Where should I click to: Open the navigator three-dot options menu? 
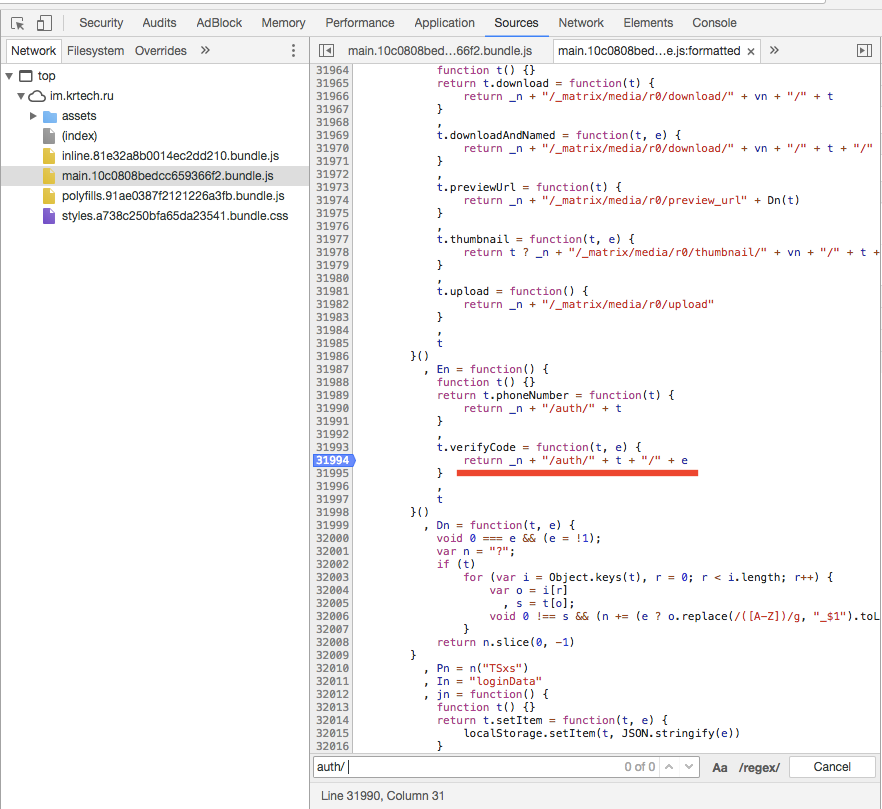pyautogui.click(x=293, y=51)
